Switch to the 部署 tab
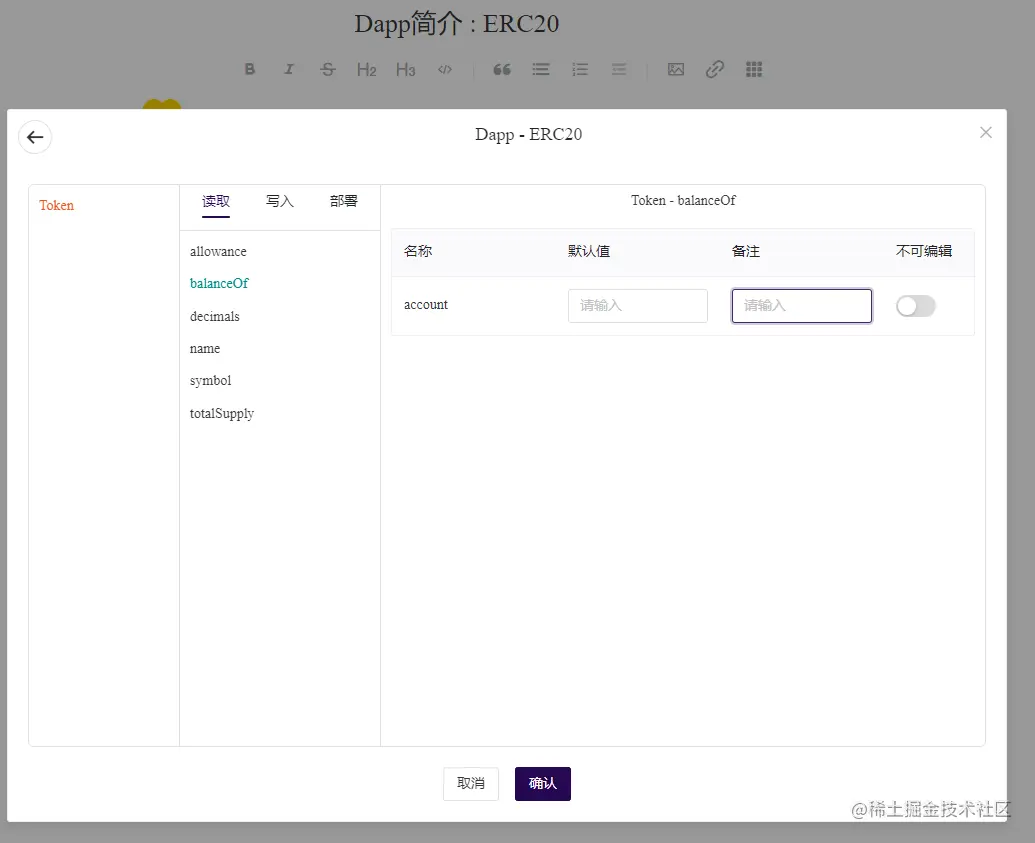1035x843 pixels. (343, 201)
